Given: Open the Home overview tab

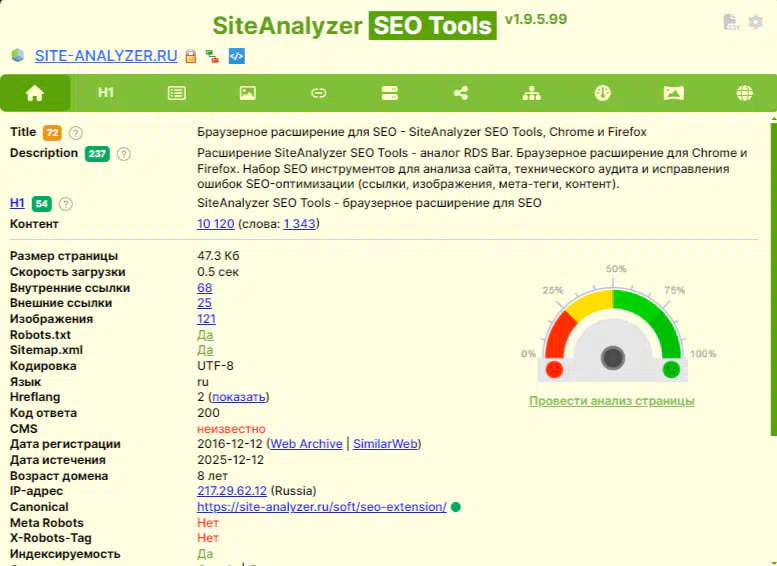Looking at the screenshot, I should (x=35, y=93).
